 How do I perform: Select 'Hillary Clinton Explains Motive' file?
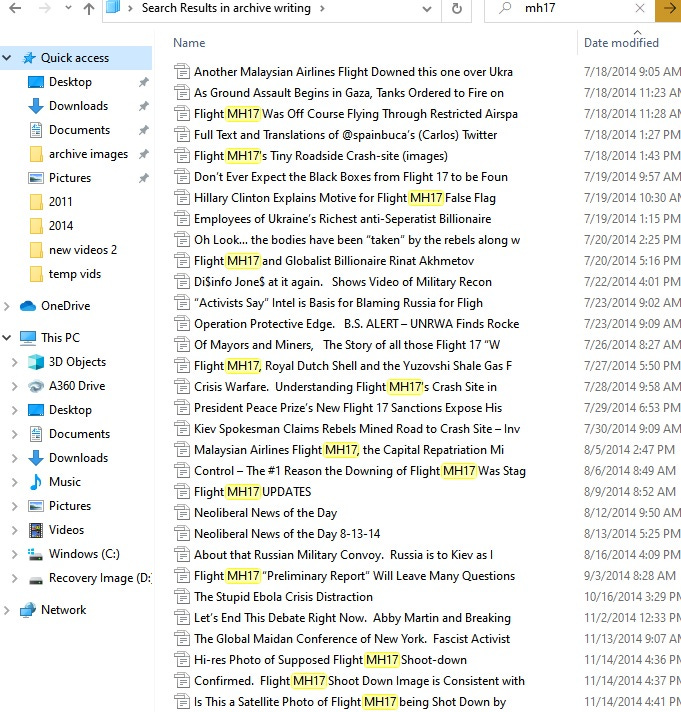point(345,198)
